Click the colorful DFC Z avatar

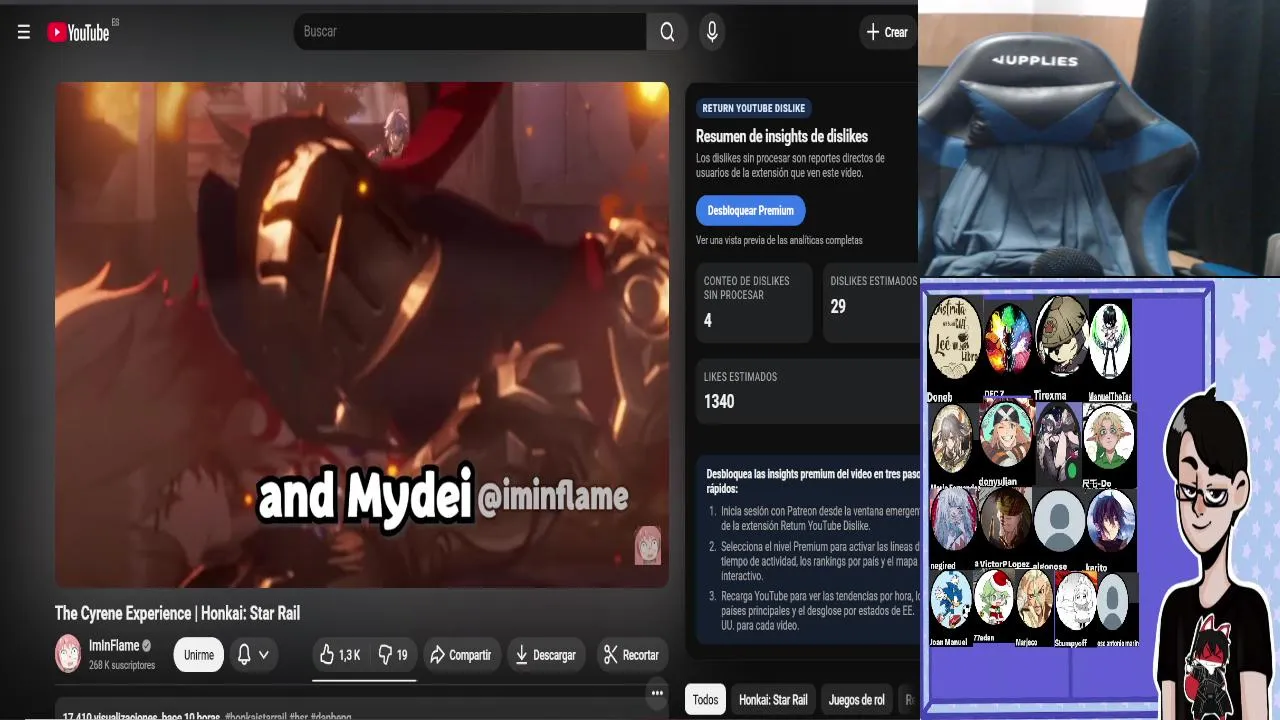1008,340
